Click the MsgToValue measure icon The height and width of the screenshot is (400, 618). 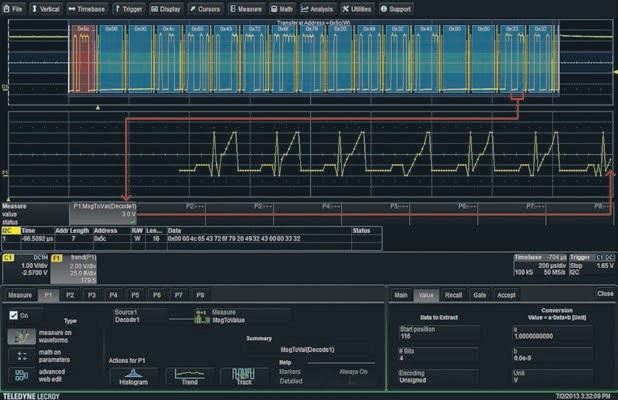pos(201,316)
